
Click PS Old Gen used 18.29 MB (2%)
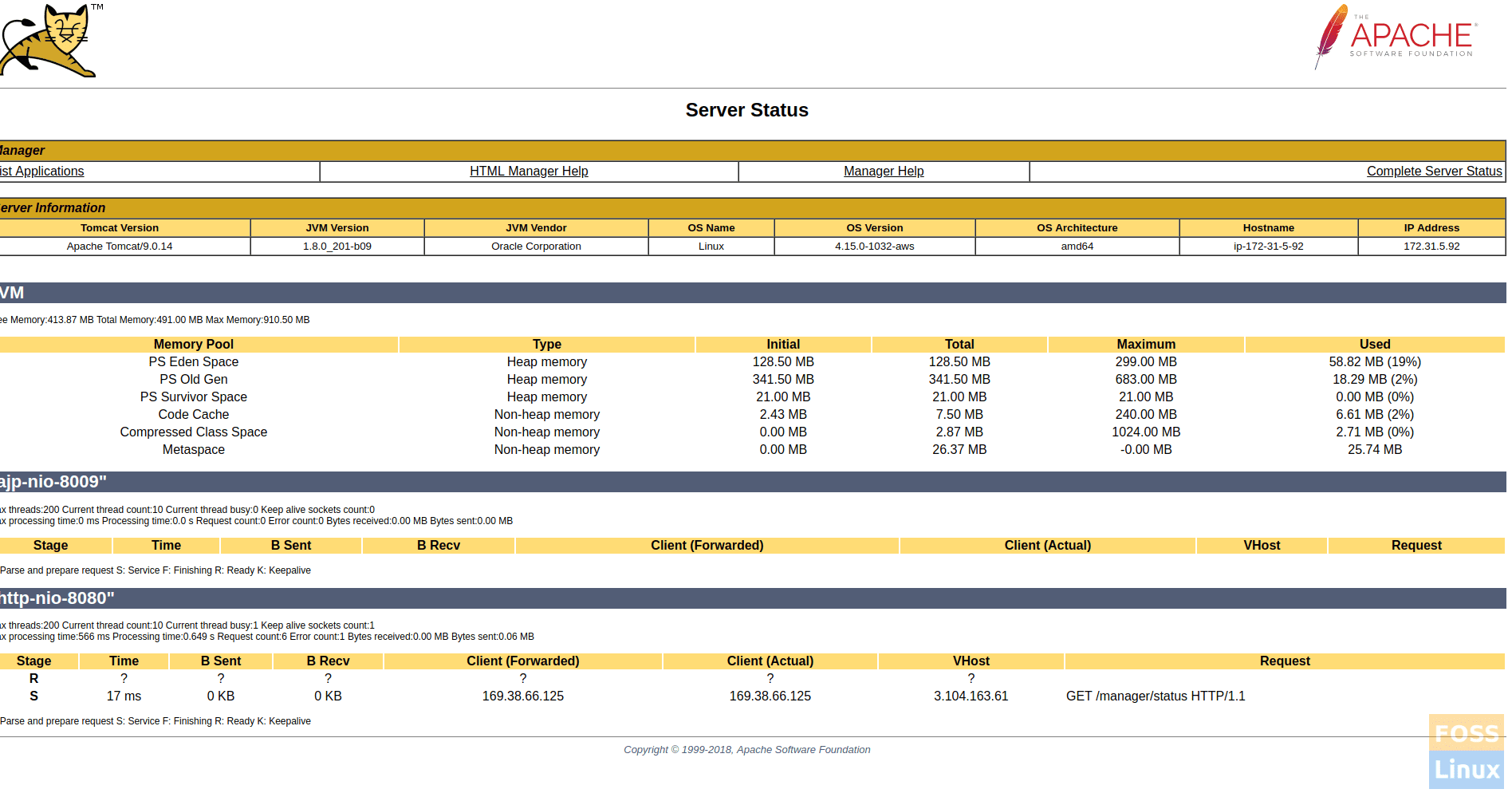[1375, 380]
